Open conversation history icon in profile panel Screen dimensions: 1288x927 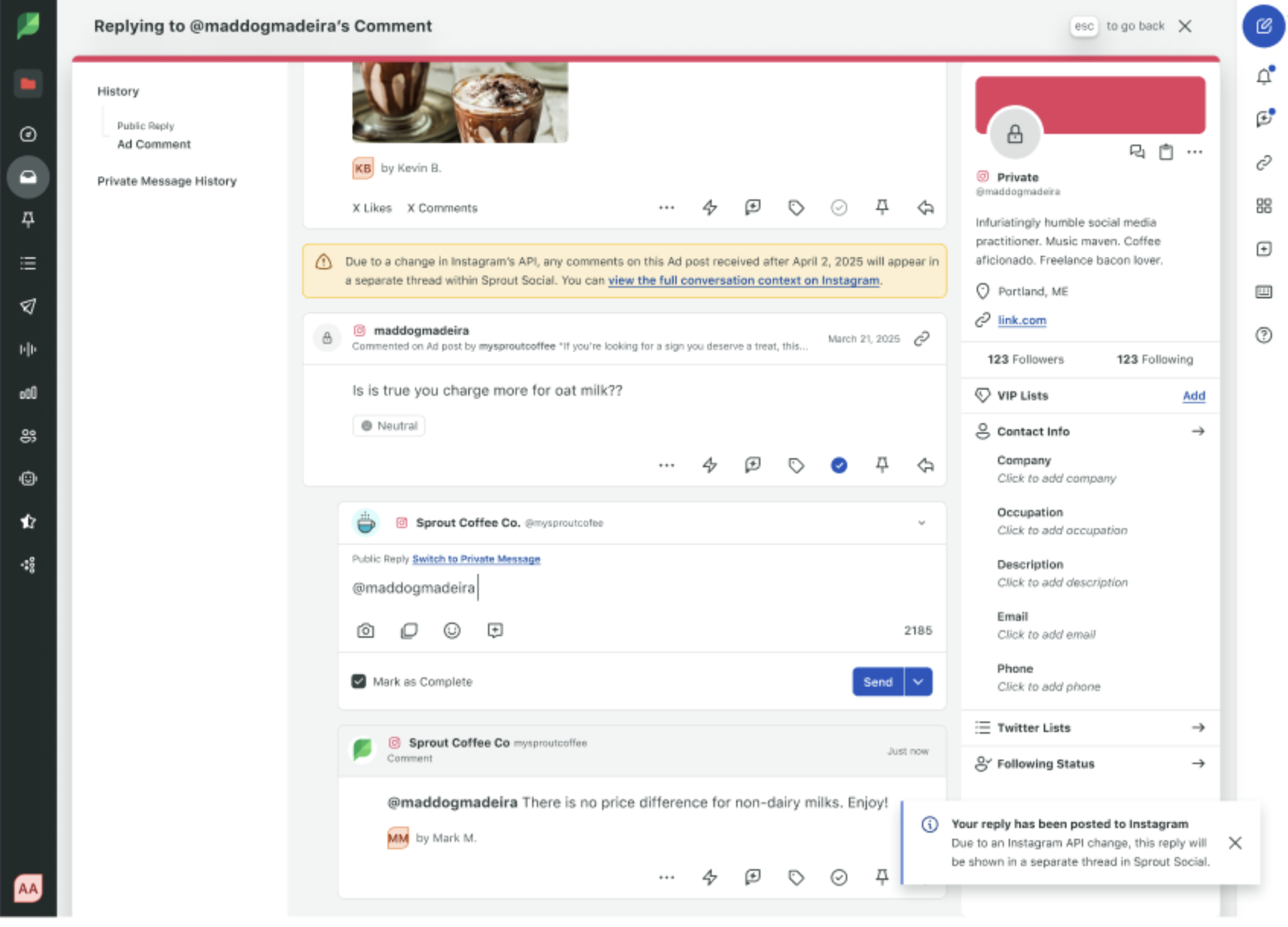(x=1137, y=152)
